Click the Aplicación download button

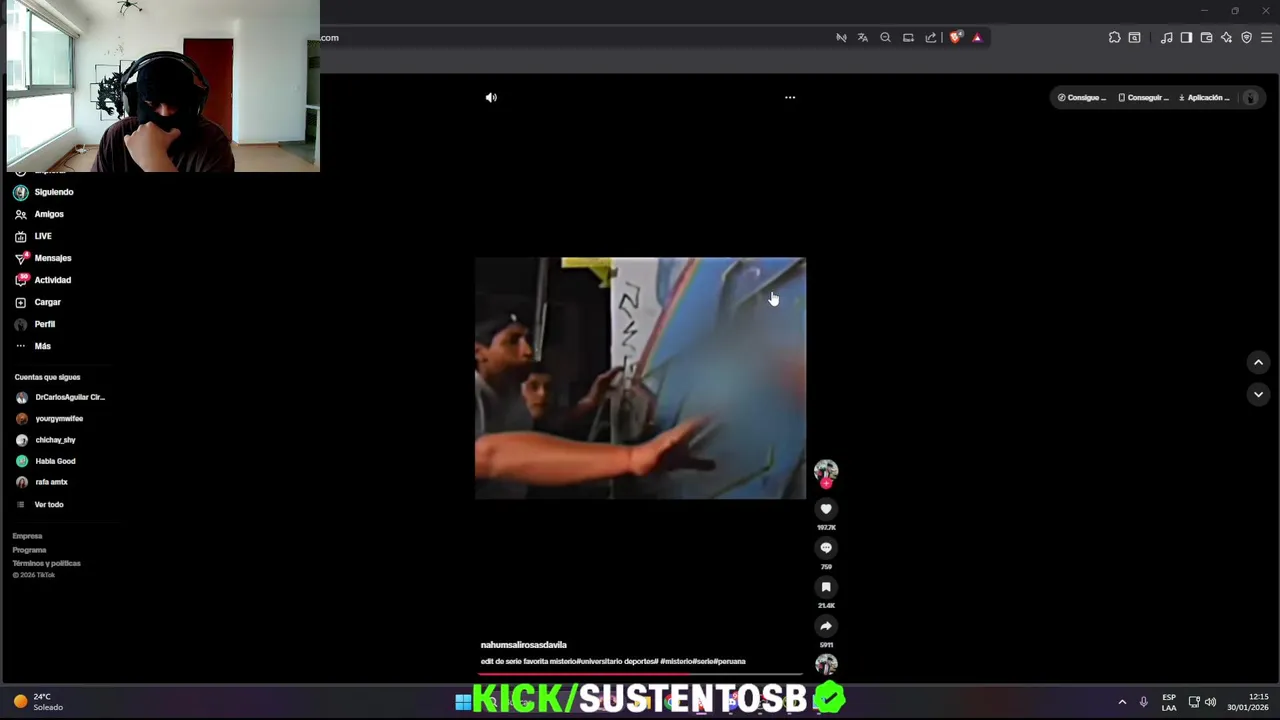[1205, 98]
